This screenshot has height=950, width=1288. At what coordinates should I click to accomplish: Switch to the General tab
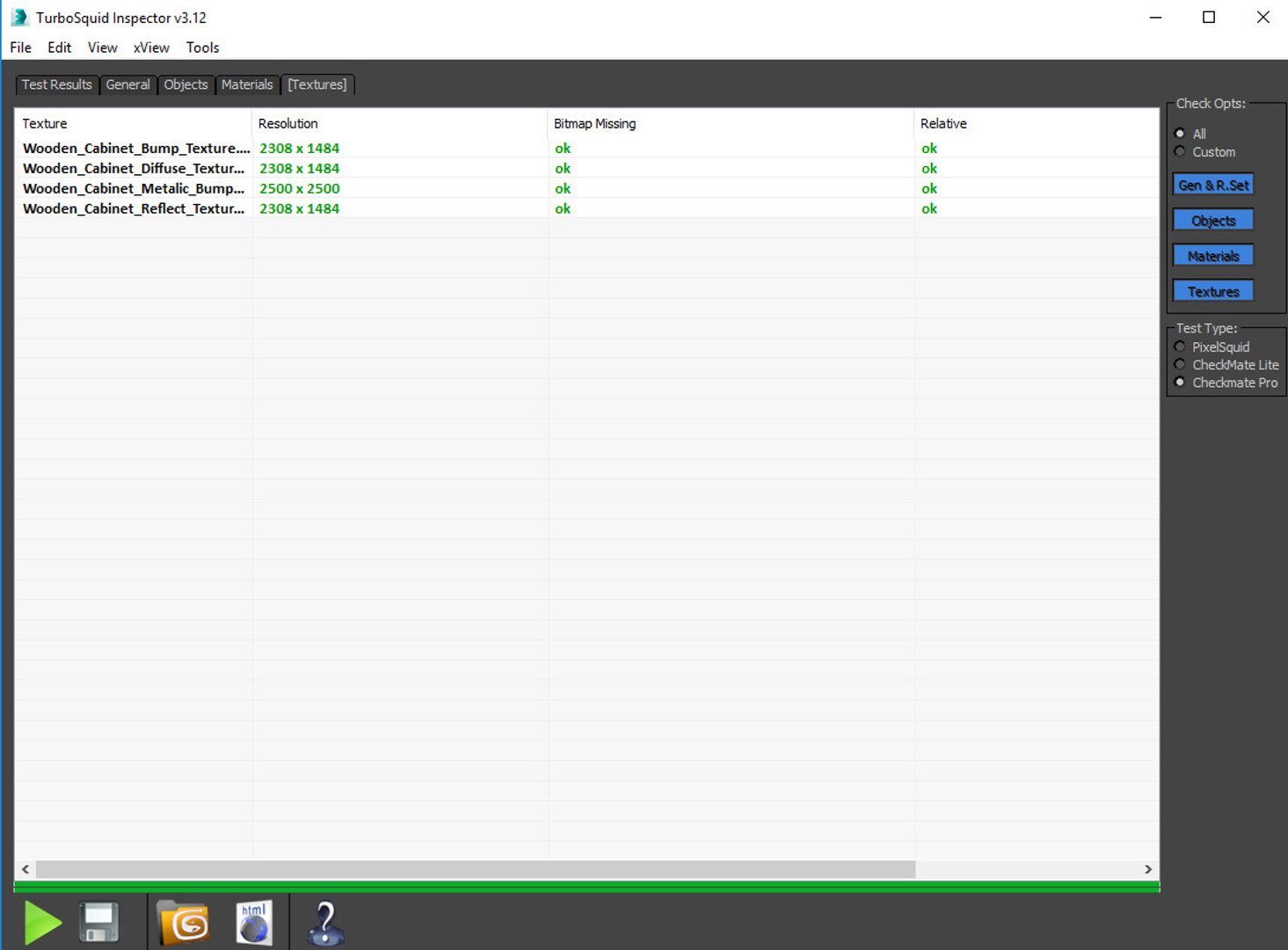tap(128, 84)
